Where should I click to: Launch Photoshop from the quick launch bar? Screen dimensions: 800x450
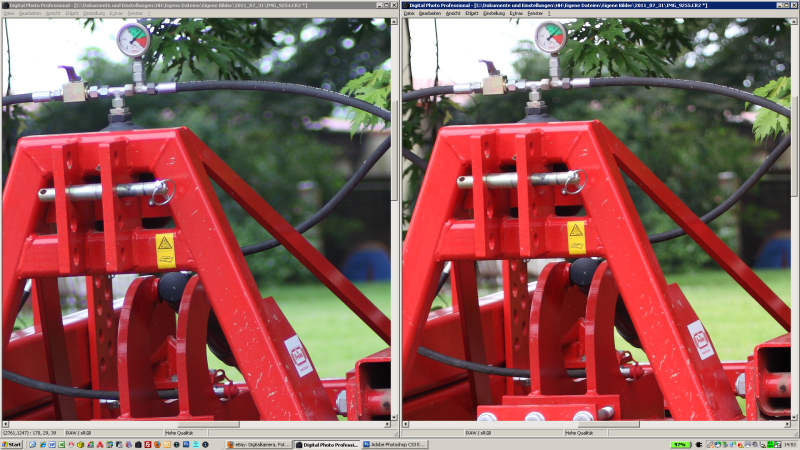[x=186, y=444]
